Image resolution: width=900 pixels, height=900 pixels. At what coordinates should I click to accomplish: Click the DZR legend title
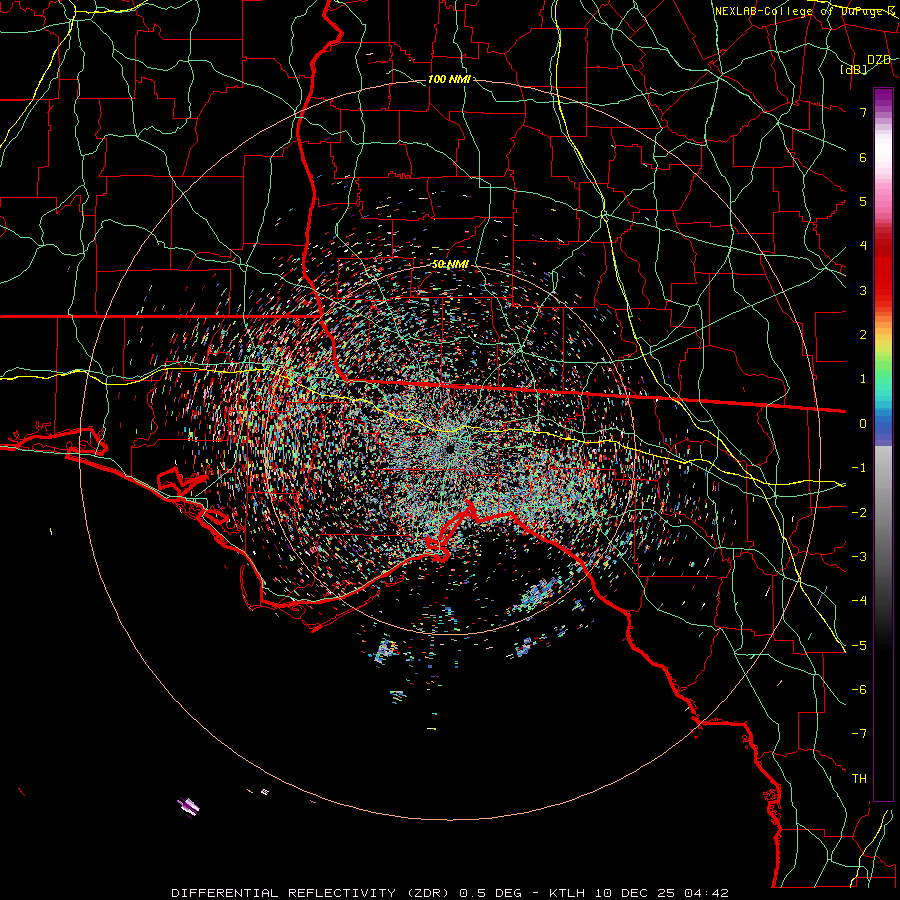(879, 60)
